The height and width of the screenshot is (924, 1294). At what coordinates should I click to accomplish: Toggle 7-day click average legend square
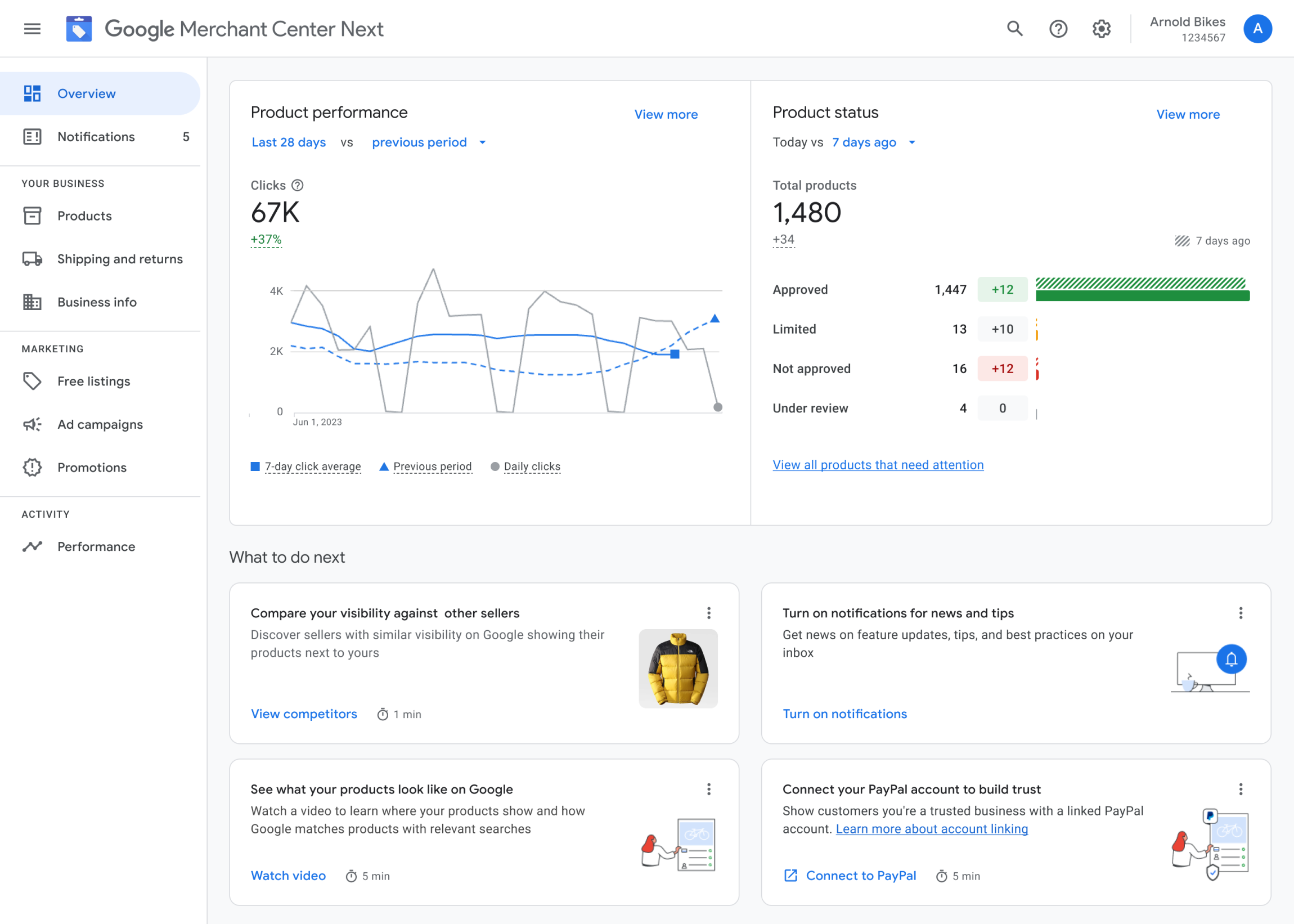[x=255, y=467]
